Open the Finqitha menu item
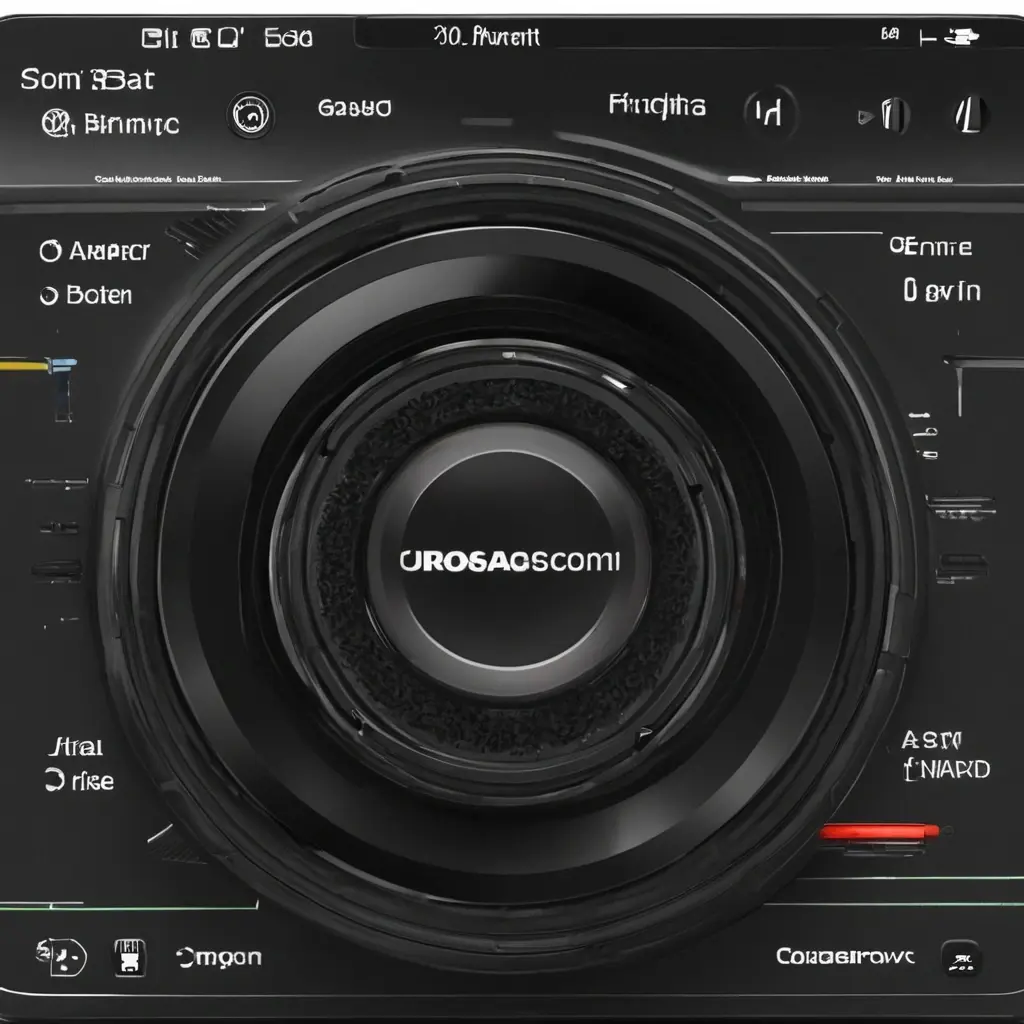Viewport: 1024px width, 1024px height. tap(656, 106)
